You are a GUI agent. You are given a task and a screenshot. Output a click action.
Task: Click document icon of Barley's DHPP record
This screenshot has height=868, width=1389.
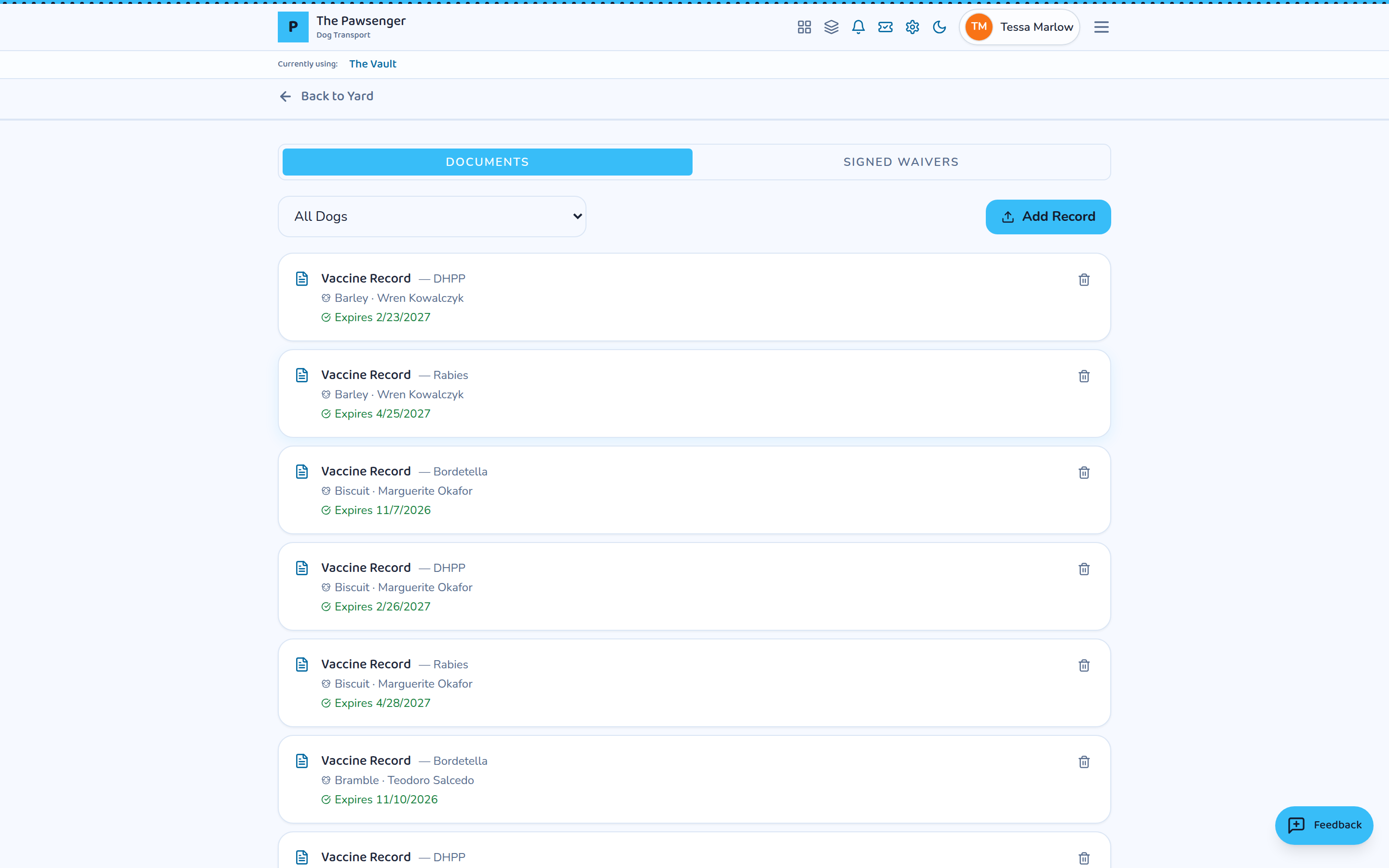pyautogui.click(x=302, y=279)
